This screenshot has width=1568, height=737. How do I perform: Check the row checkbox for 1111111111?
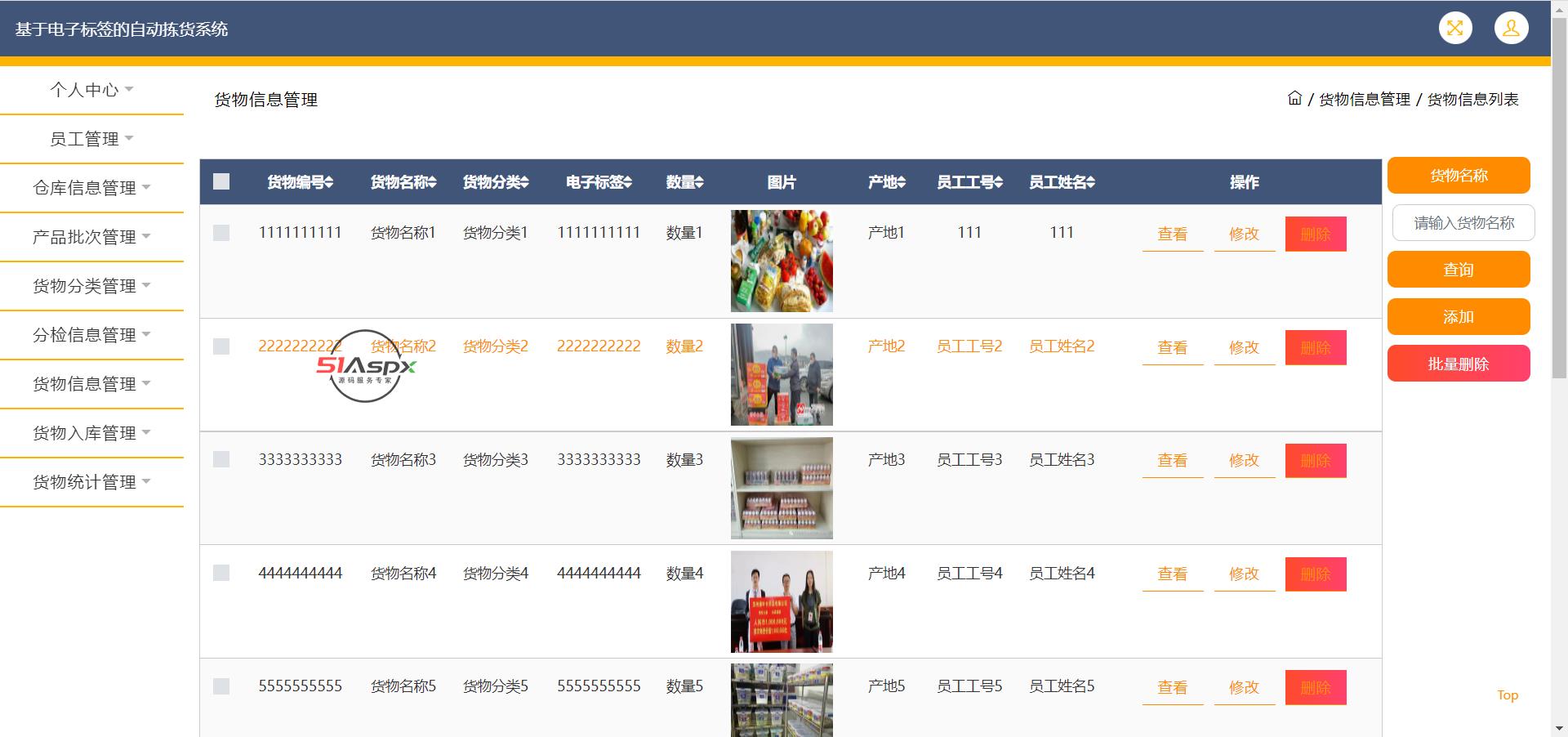pos(221,233)
